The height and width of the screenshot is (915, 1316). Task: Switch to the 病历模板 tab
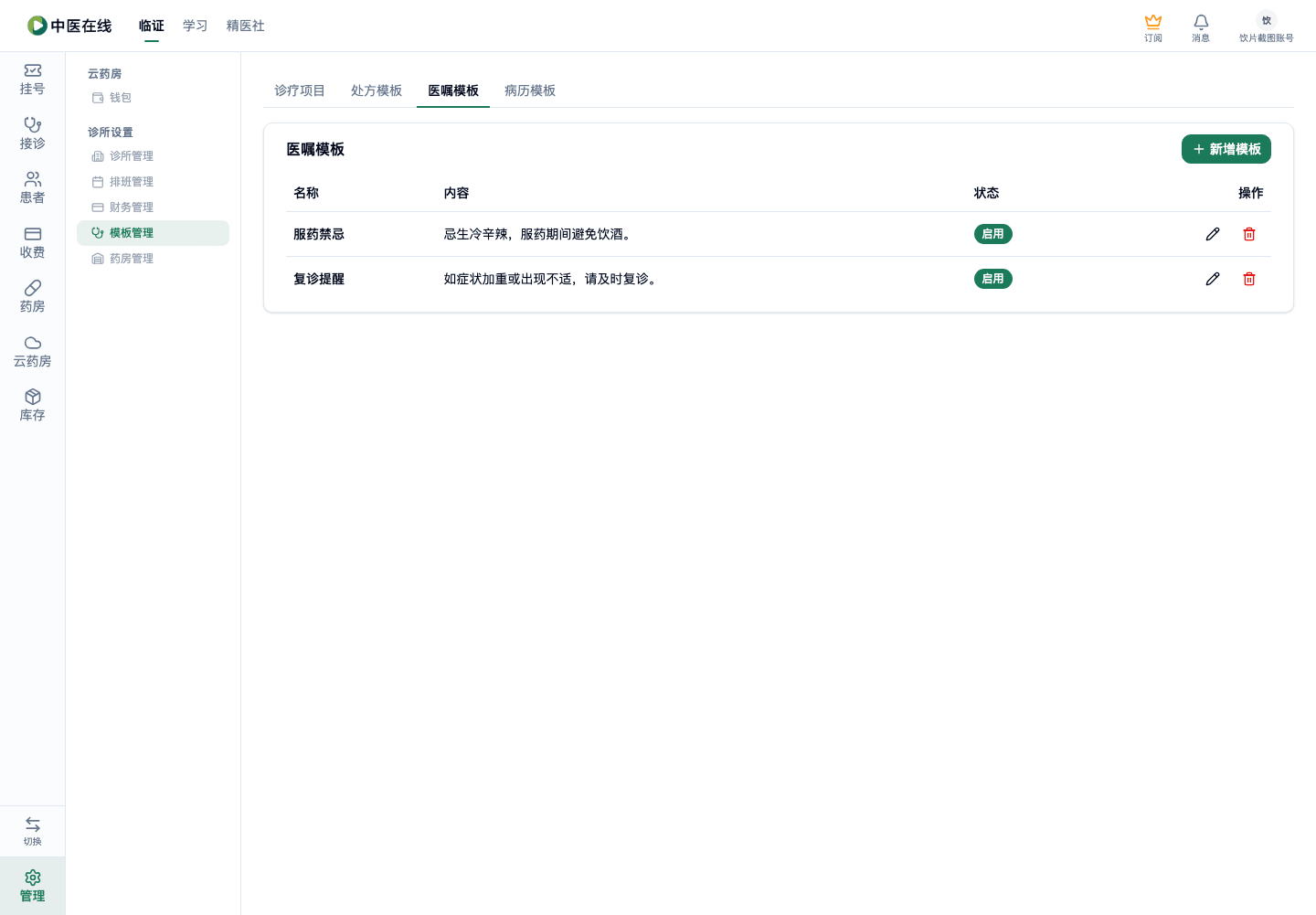[530, 90]
